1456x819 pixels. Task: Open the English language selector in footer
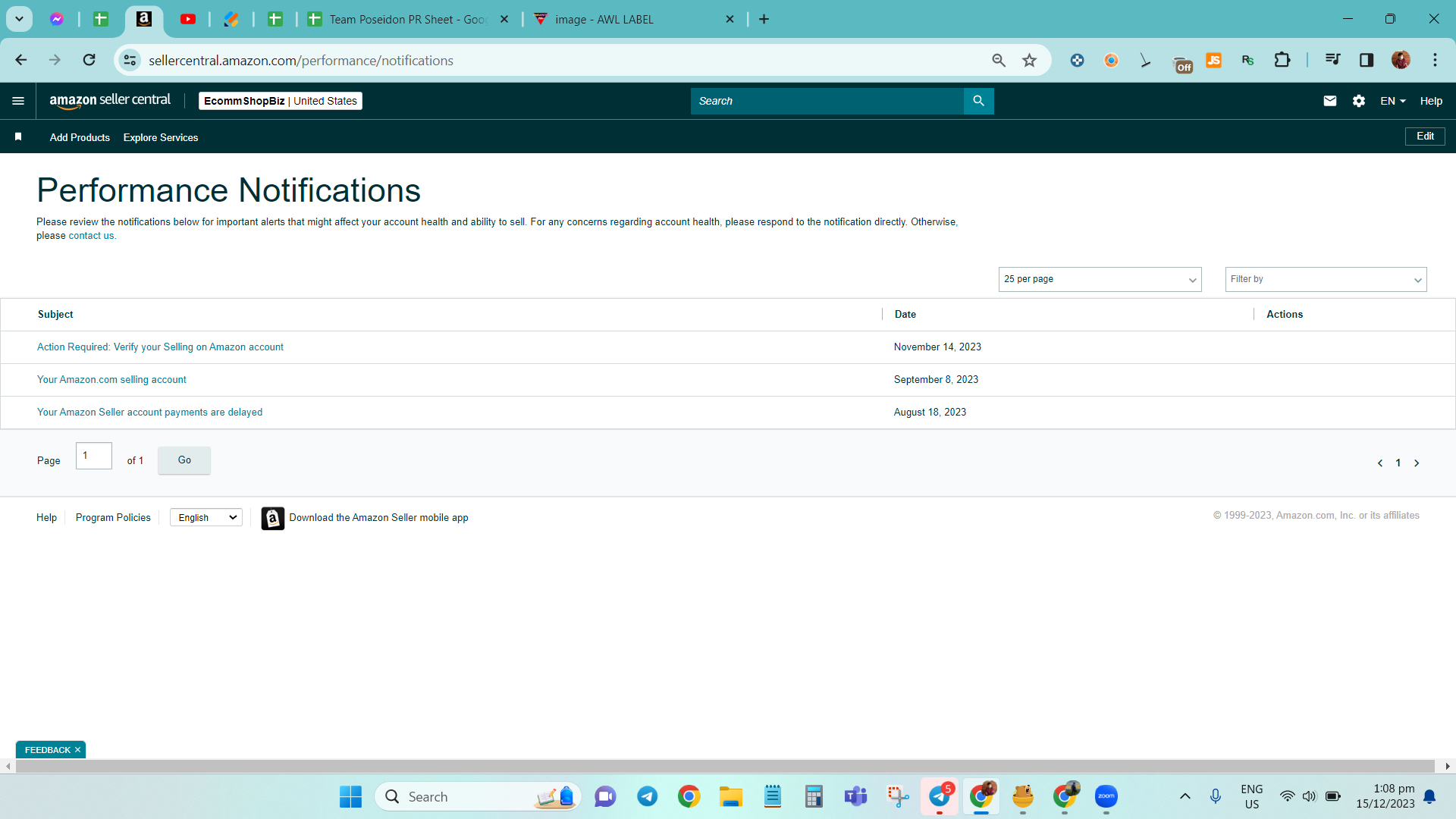[206, 517]
